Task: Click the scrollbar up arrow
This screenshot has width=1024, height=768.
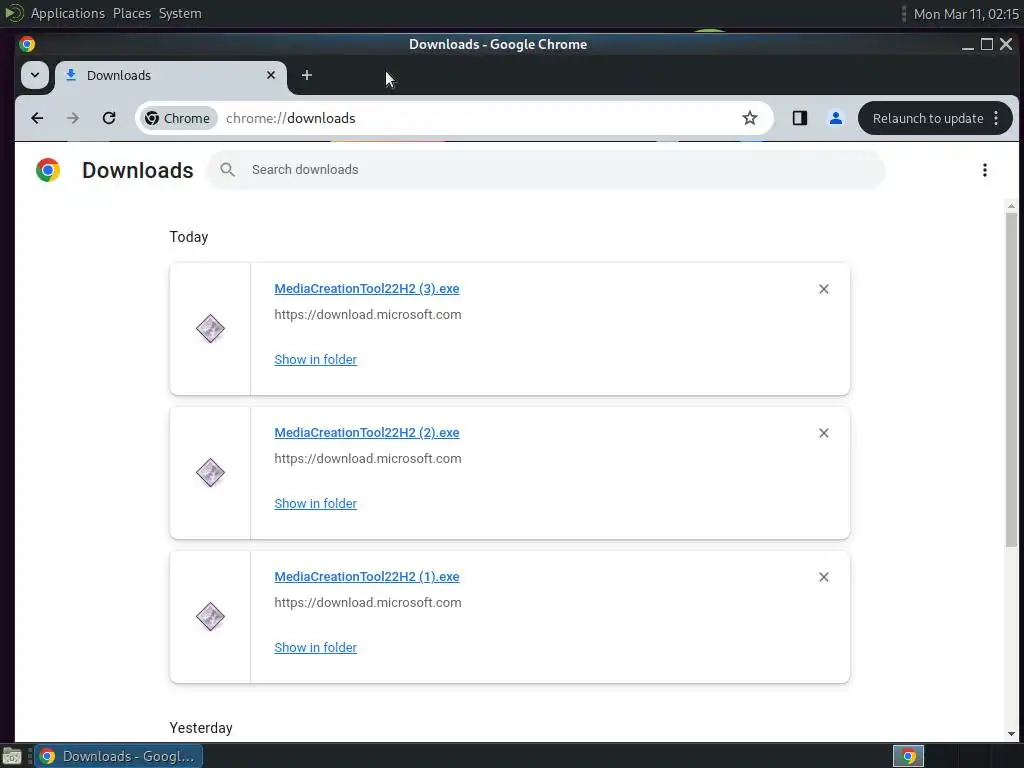Action: 1011,206
